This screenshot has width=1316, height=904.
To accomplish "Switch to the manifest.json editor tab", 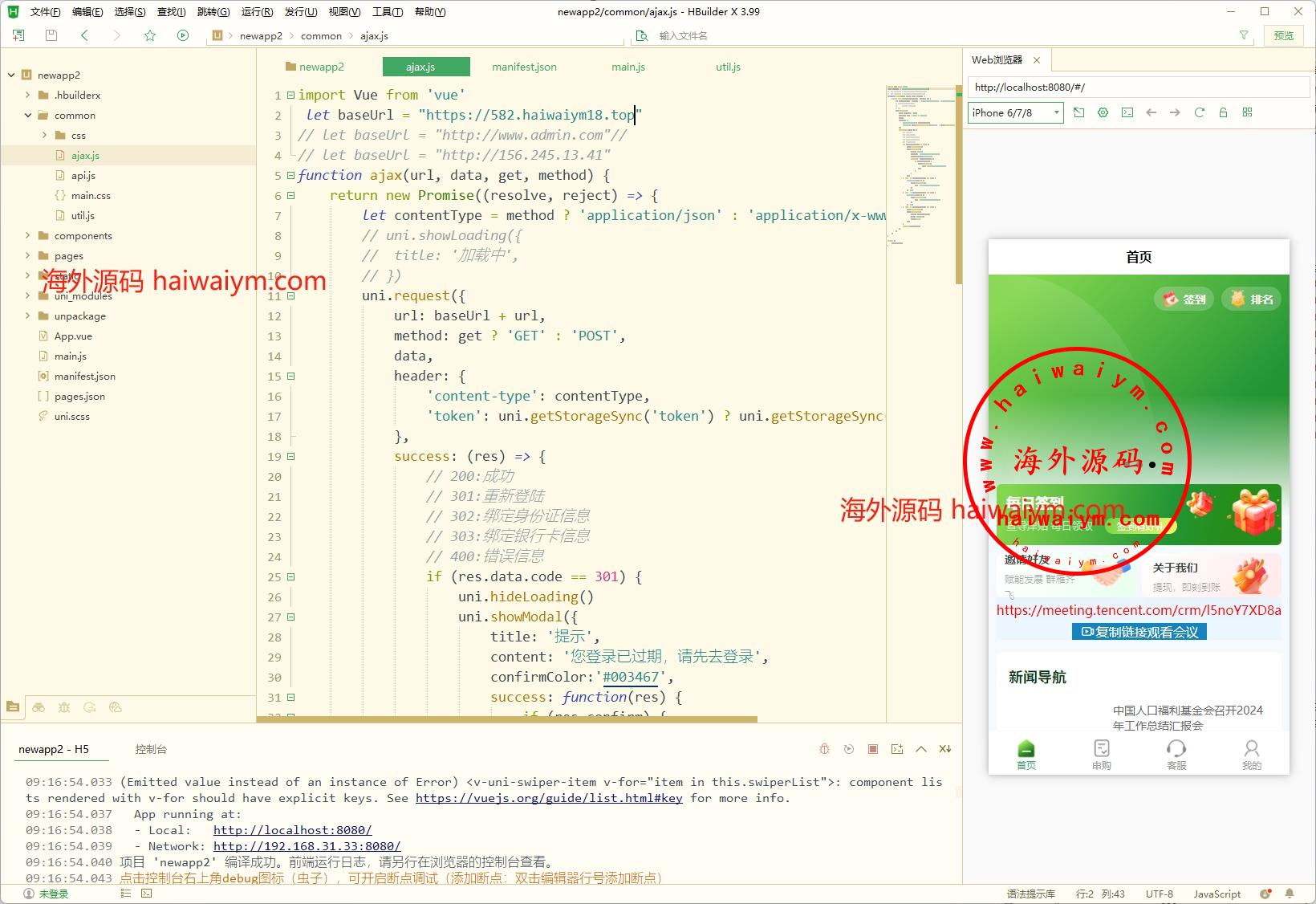I will point(524,67).
